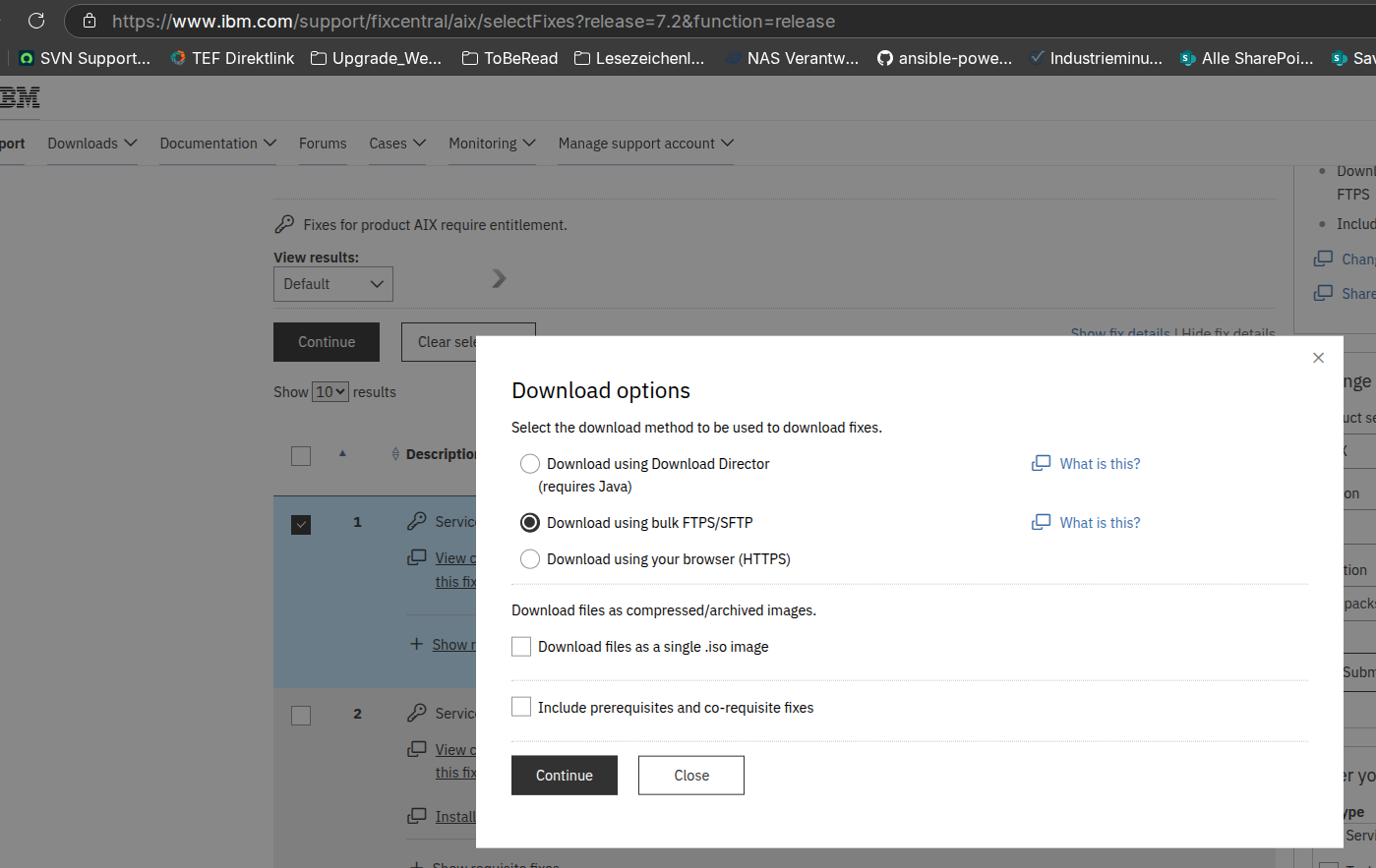Open What is this link for bulk FTPS/SFTP
This screenshot has height=868, width=1376.
click(1100, 523)
